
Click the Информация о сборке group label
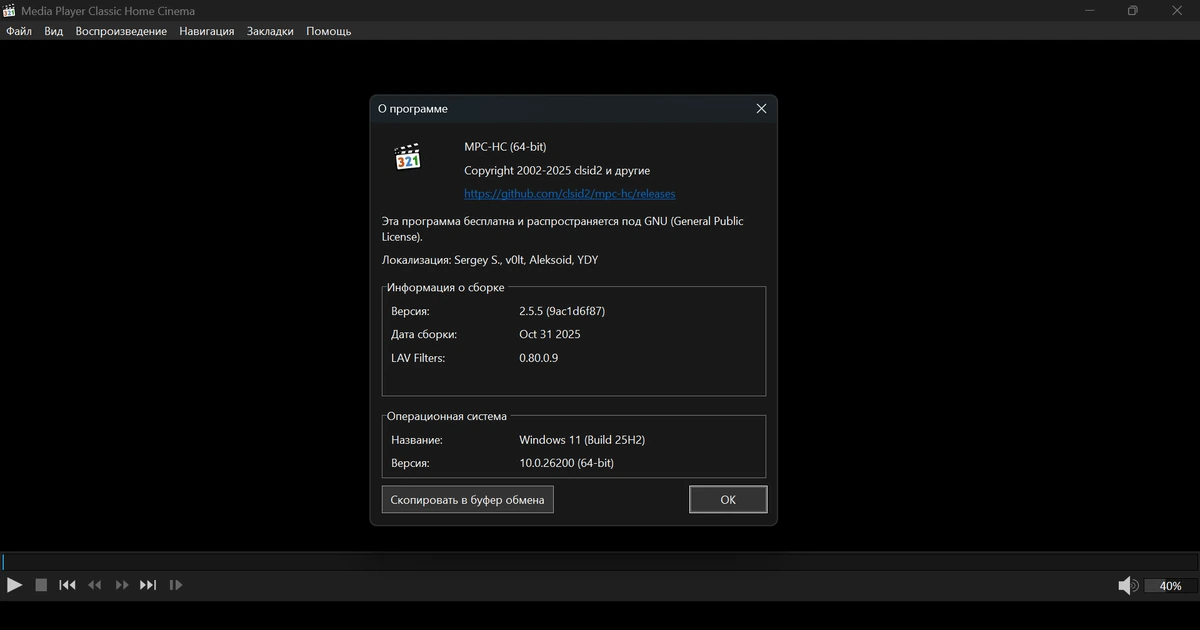[x=446, y=288]
